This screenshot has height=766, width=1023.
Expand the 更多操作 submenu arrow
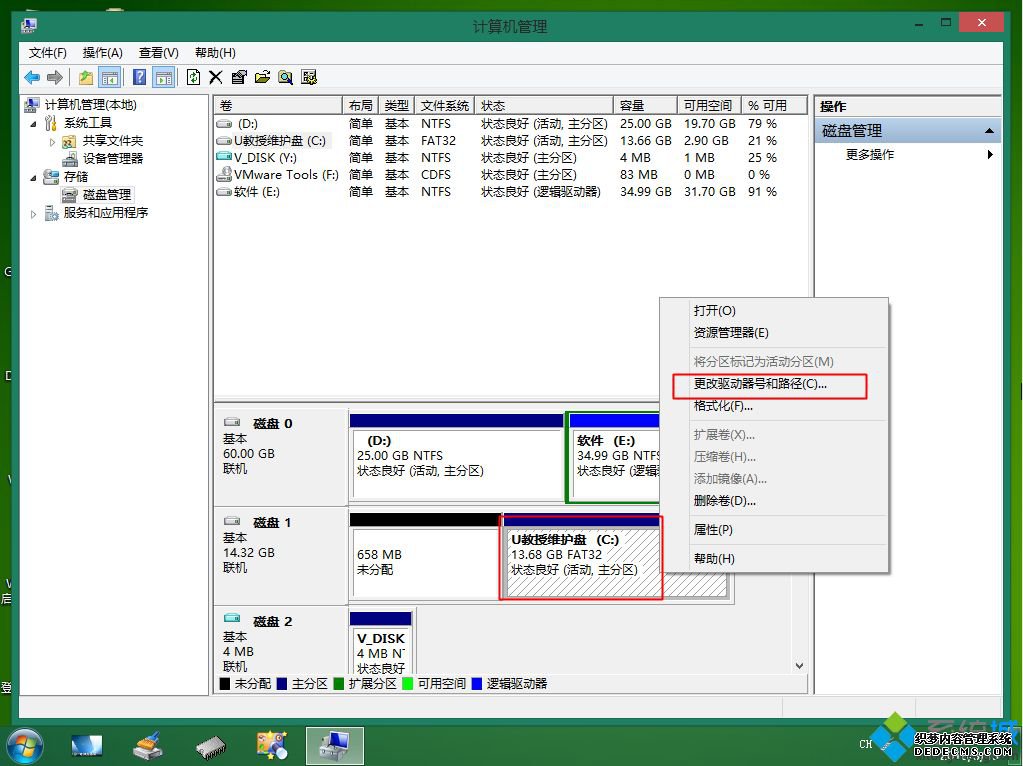click(990, 155)
